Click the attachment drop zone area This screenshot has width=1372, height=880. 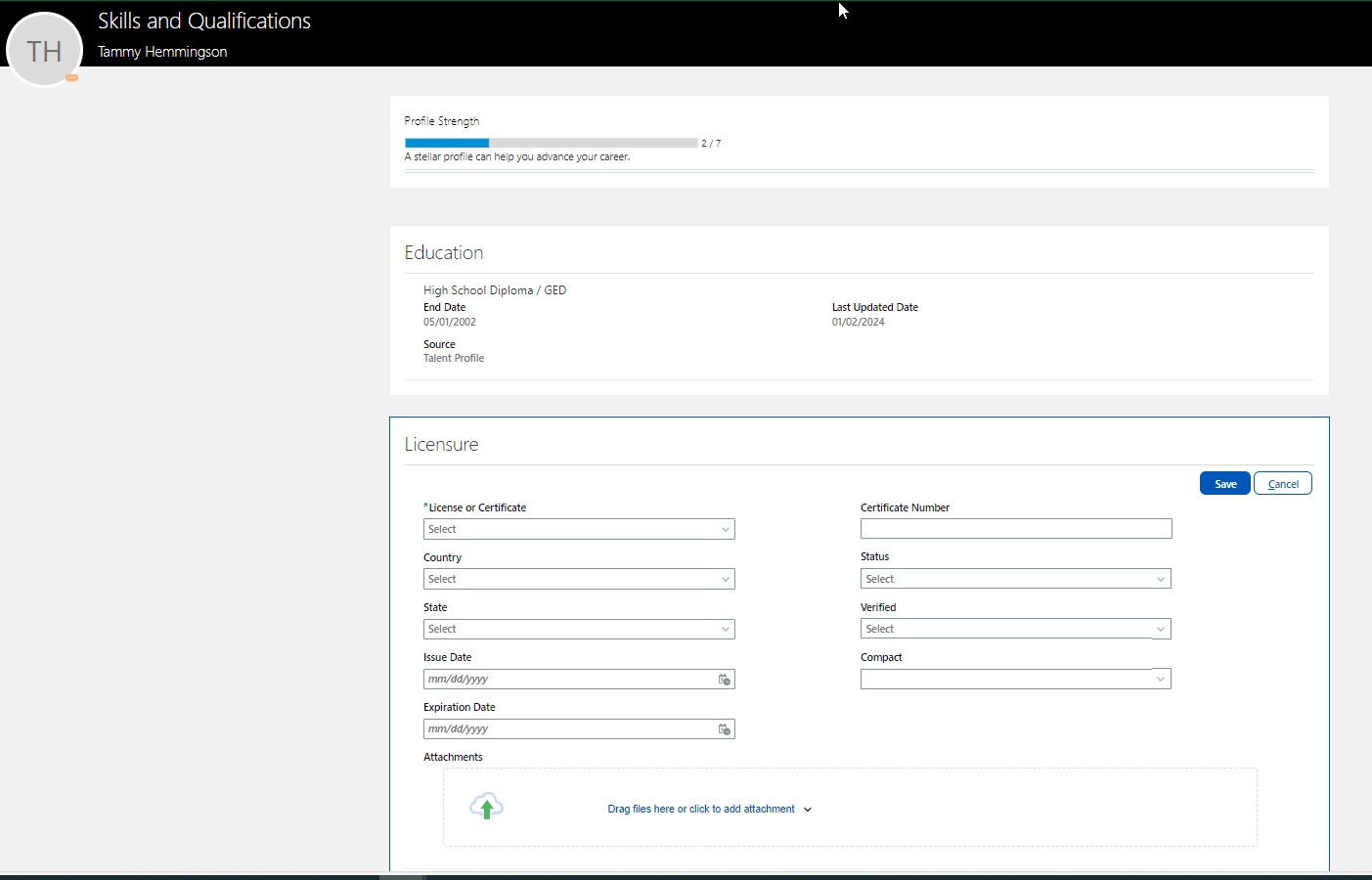point(850,807)
